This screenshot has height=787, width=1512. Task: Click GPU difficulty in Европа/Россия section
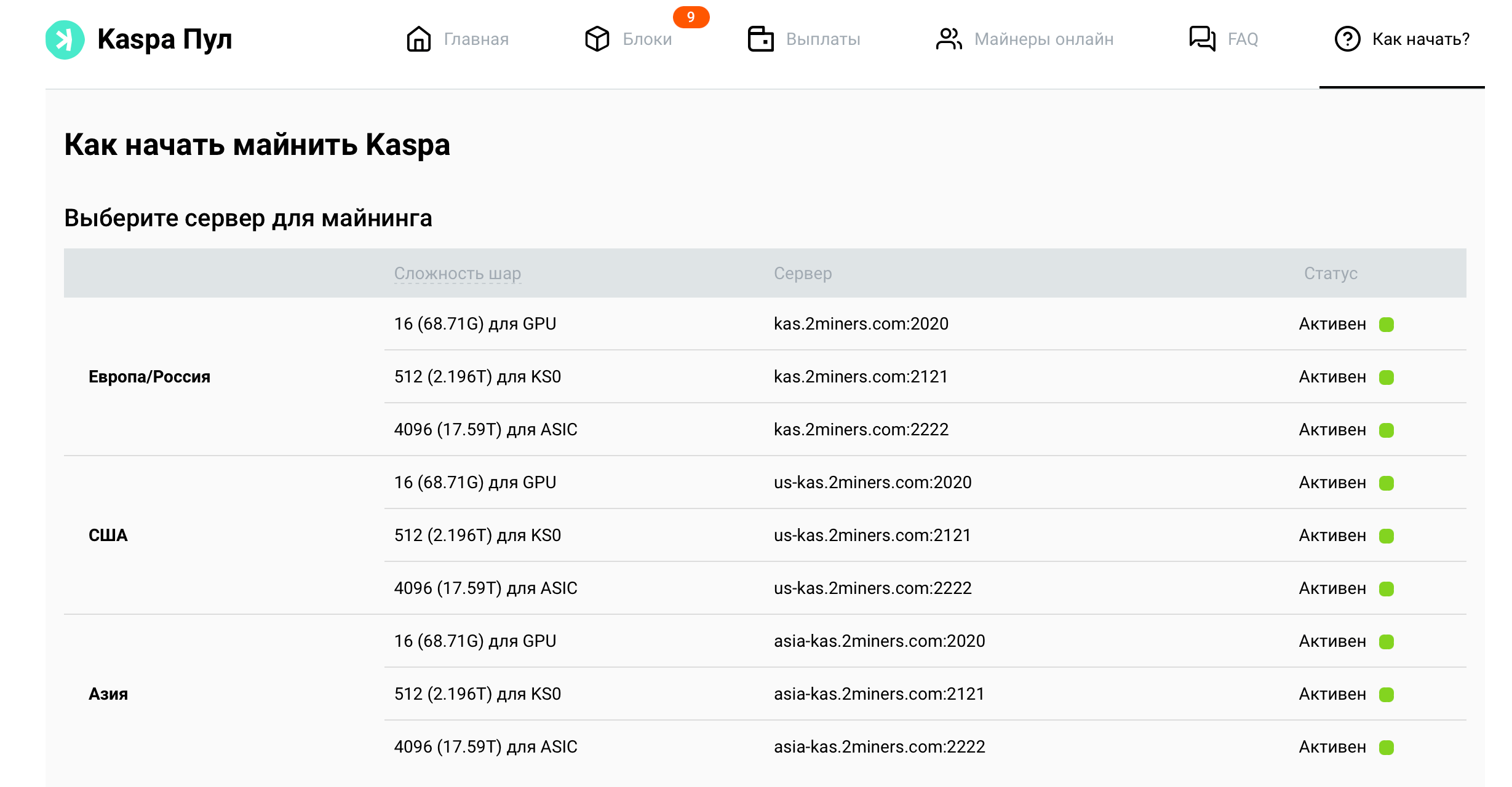(x=475, y=324)
